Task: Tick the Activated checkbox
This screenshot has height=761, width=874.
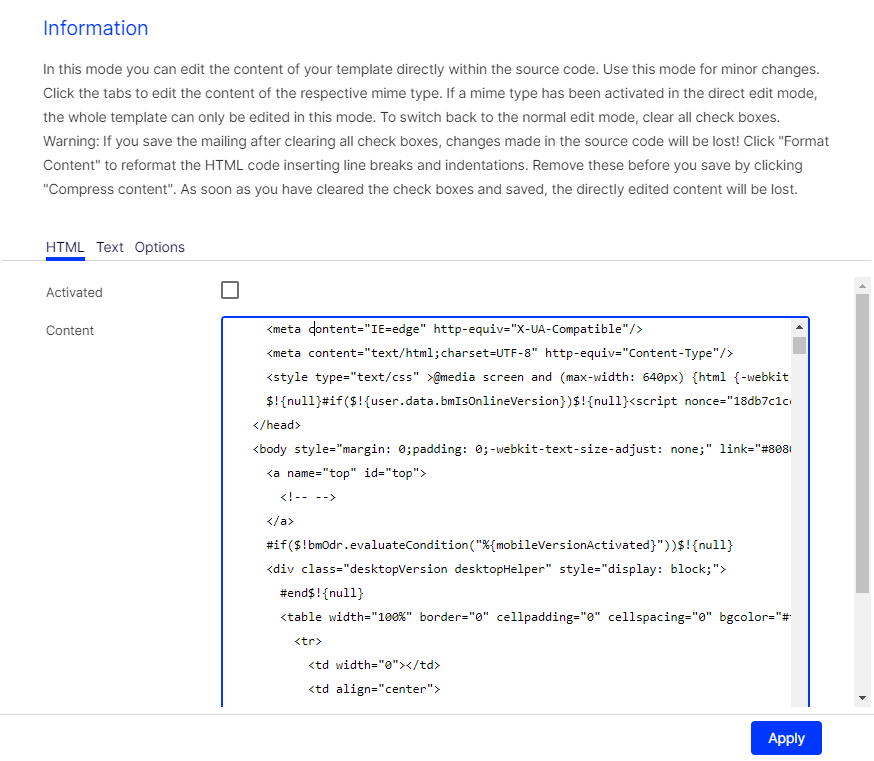Action: pos(230,291)
